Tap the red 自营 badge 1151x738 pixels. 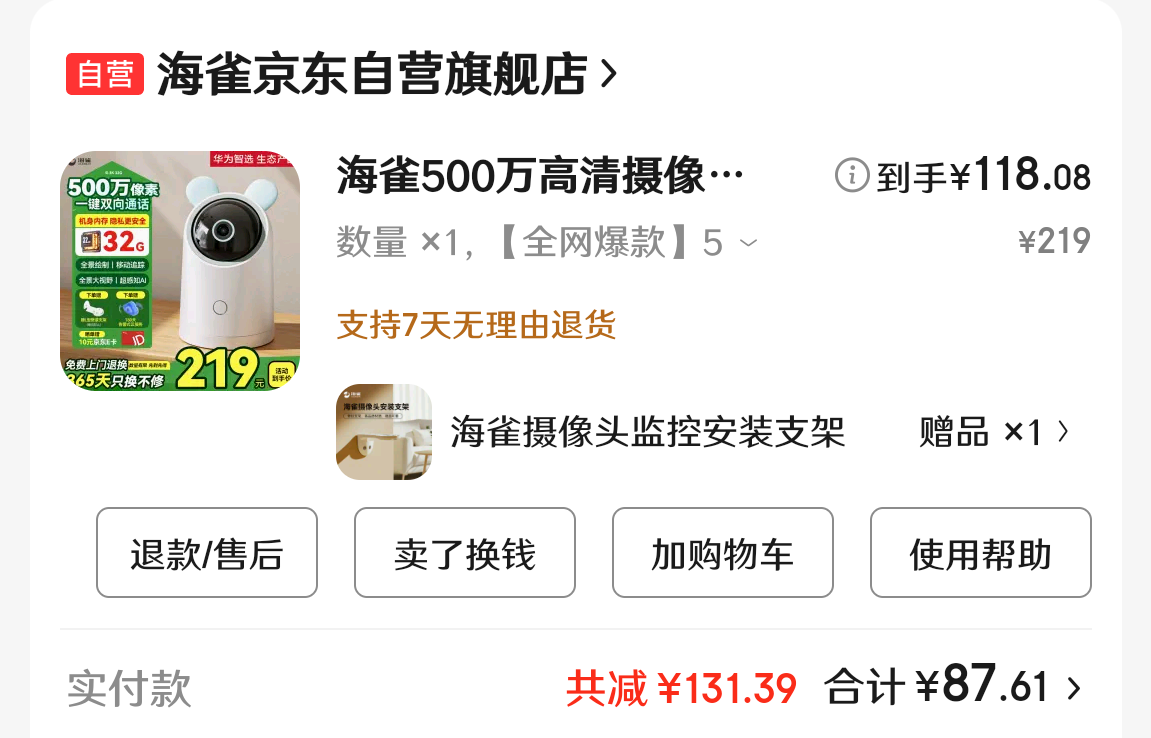pos(105,74)
